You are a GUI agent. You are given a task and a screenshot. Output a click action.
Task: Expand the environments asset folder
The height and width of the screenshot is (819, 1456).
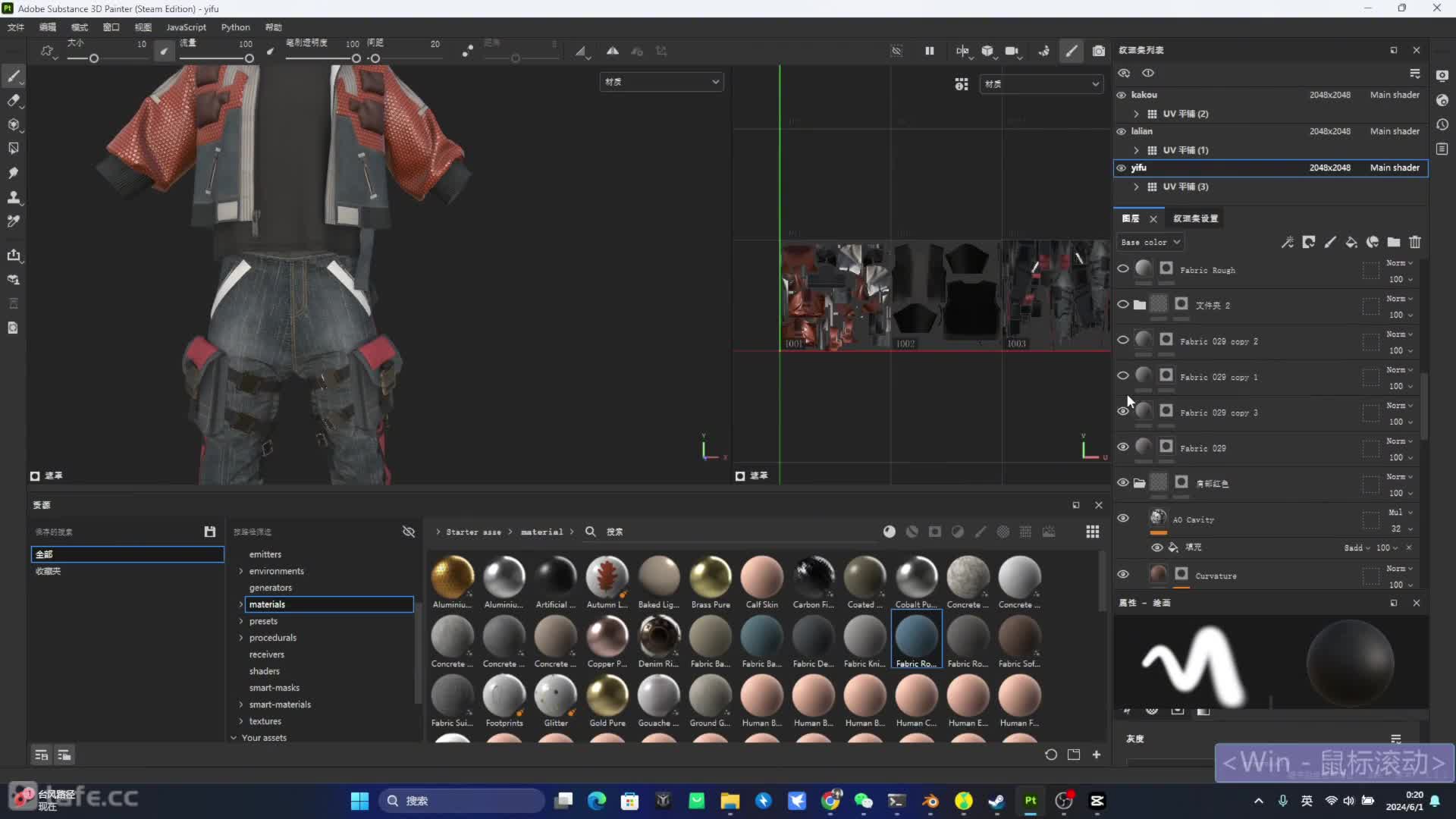pyautogui.click(x=241, y=571)
